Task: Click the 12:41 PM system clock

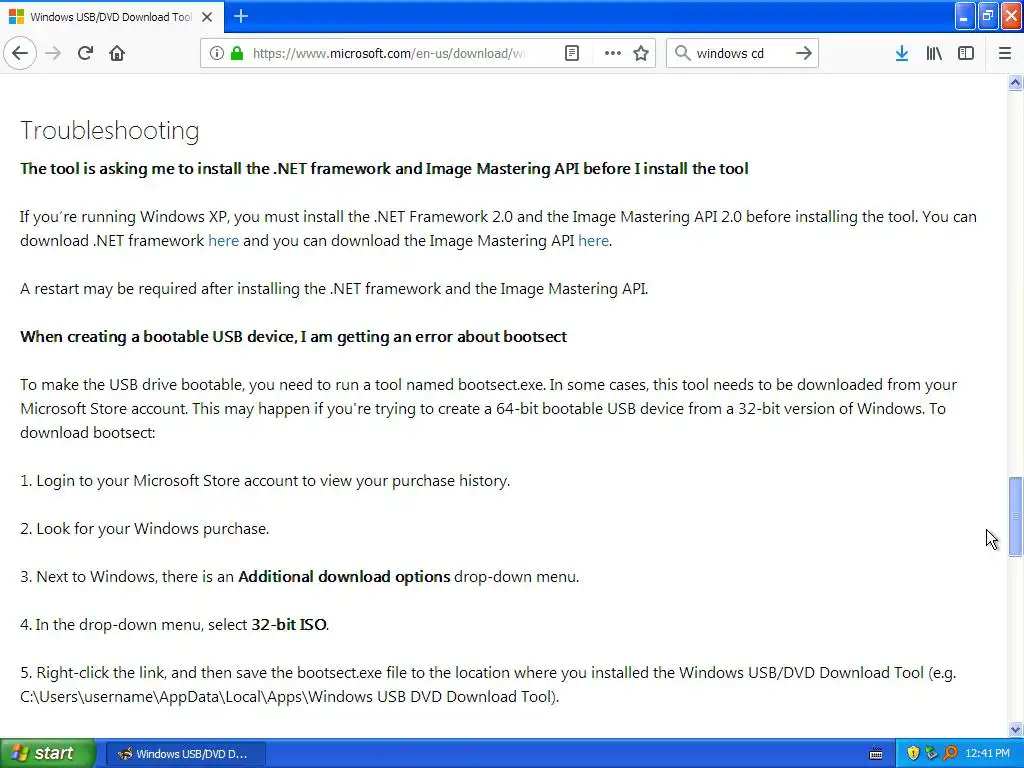Action: click(x=987, y=754)
